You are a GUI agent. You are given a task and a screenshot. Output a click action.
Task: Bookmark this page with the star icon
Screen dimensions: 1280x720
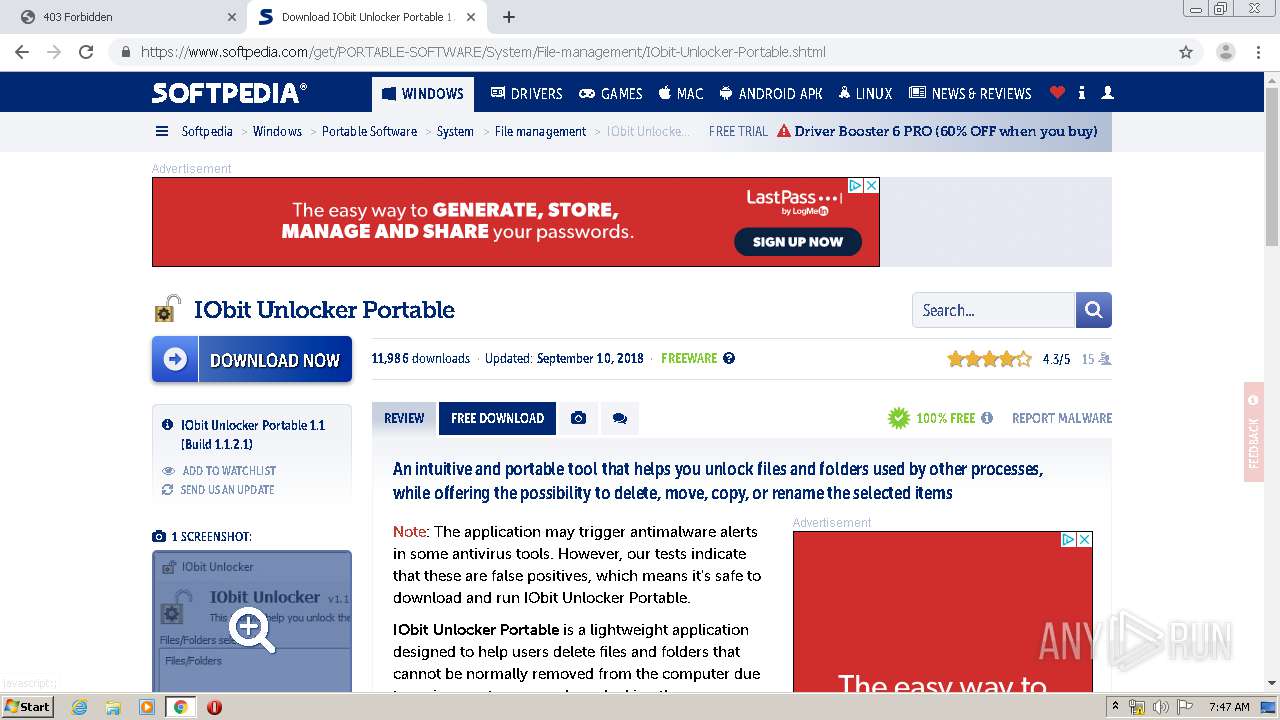pyautogui.click(x=1186, y=52)
